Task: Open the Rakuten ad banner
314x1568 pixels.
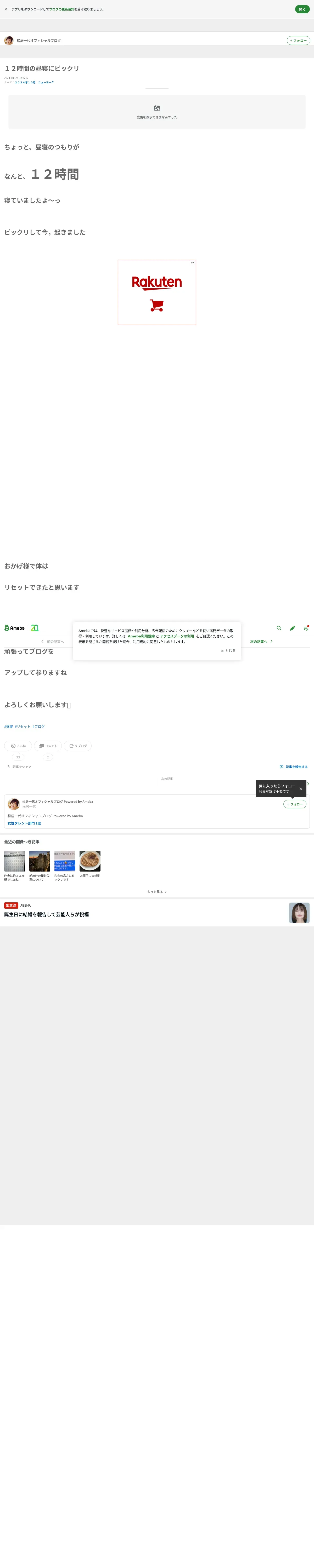Action: [x=157, y=292]
